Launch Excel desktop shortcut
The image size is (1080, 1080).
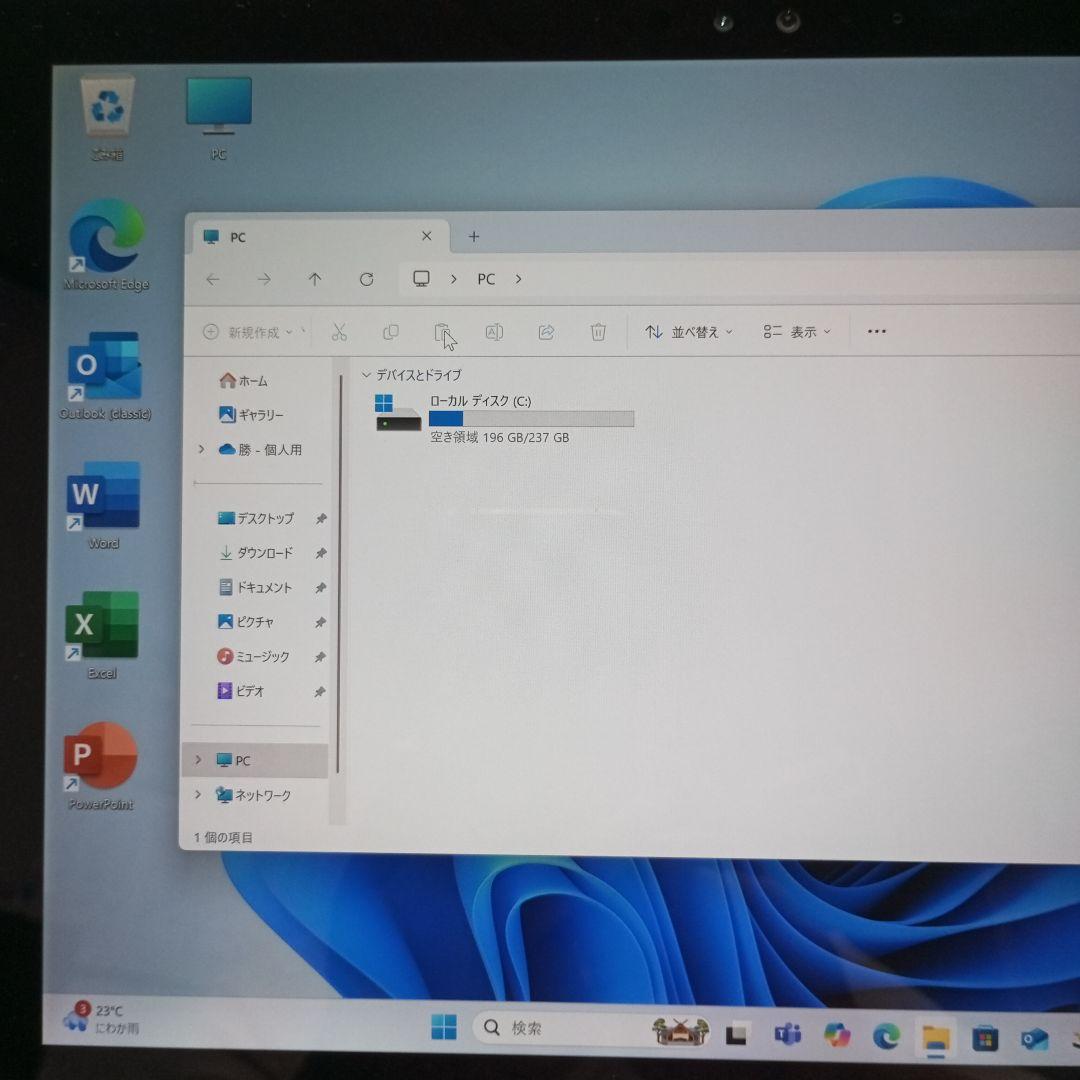tap(102, 635)
